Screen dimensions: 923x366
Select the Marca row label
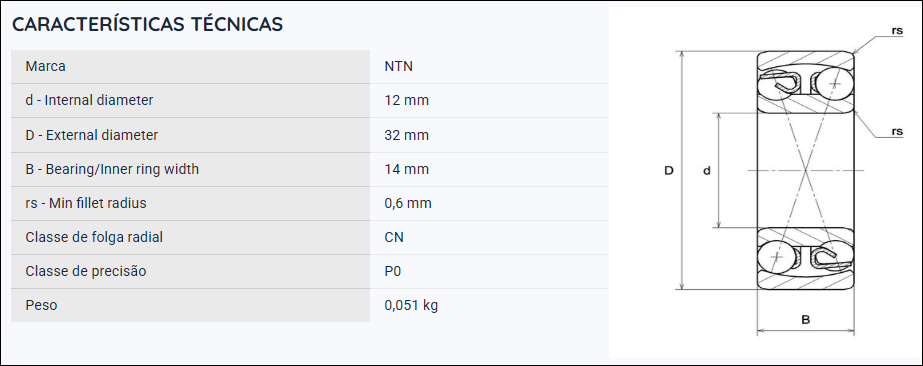click(x=45, y=66)
